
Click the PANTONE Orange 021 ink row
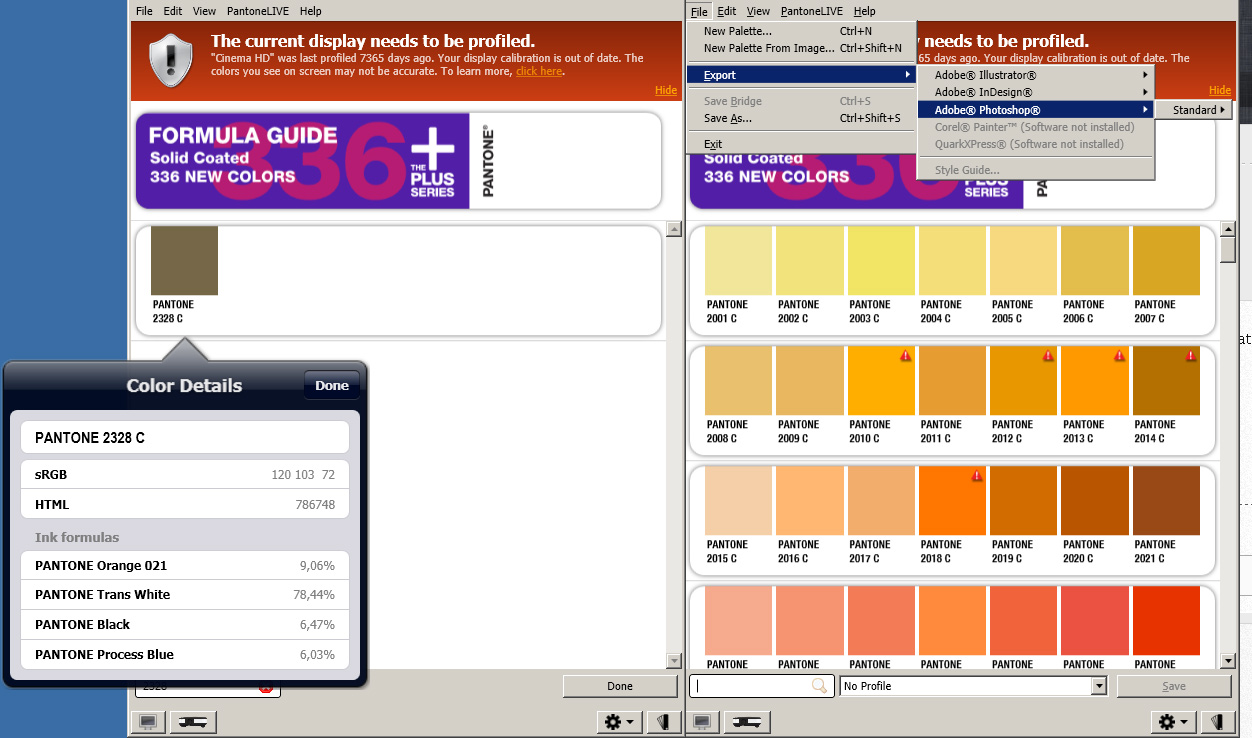pos(185,565)
